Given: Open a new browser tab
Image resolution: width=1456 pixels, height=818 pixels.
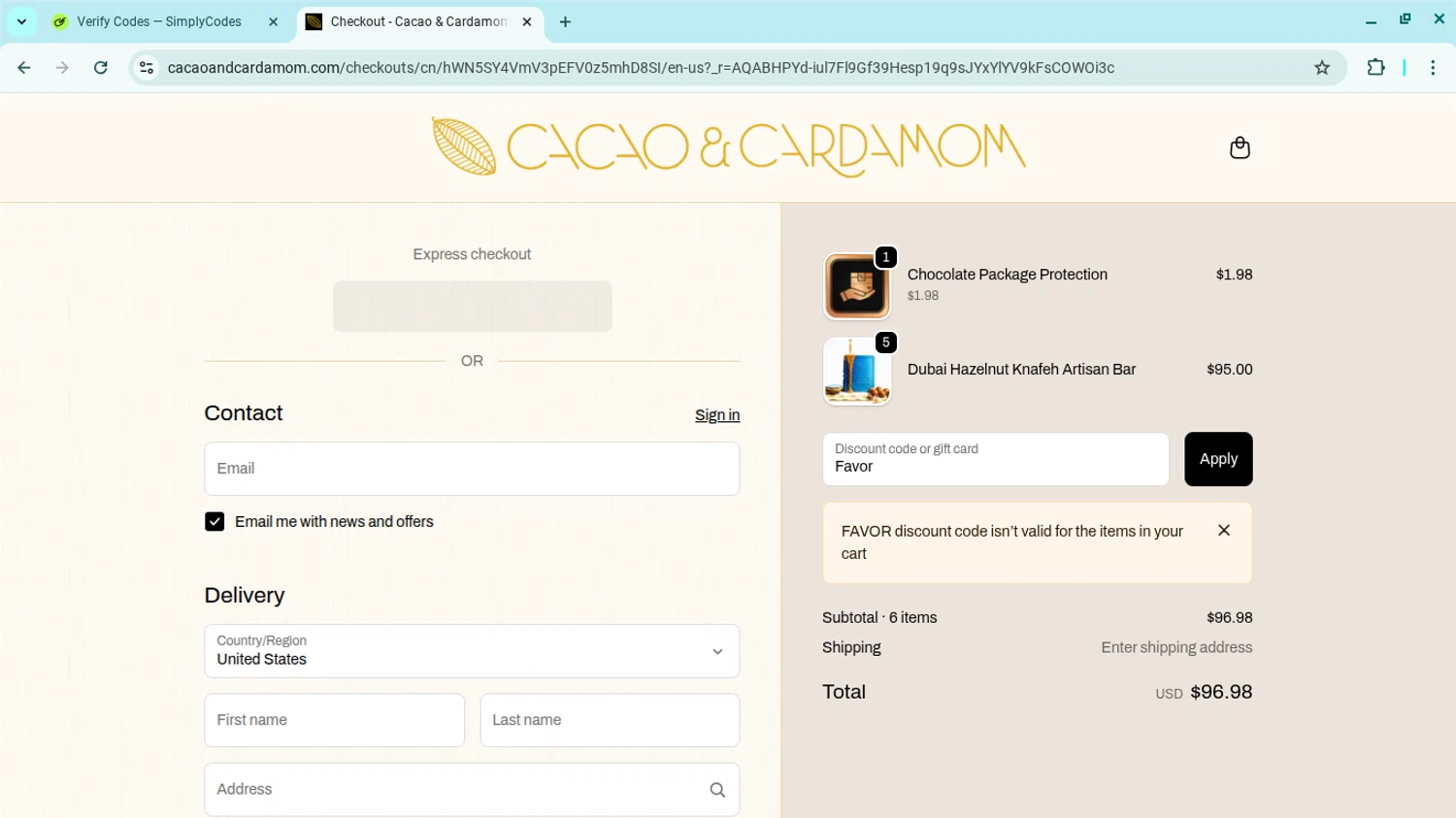Looking at the screenshot, I should coord(565,21).
